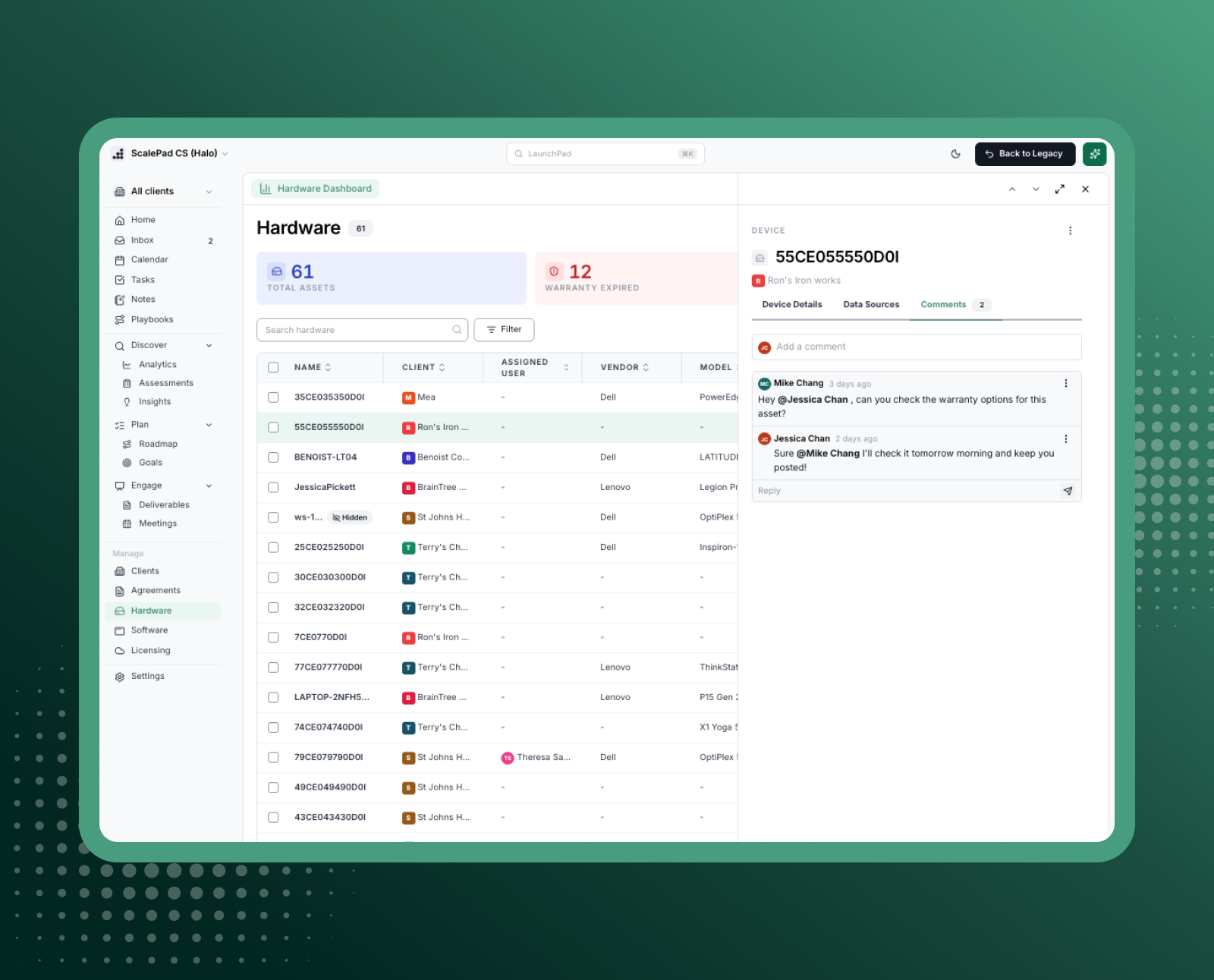The image size is (1214, 980).
Task: Open Hardware Dashboard tab
Action: pos(316,189)
